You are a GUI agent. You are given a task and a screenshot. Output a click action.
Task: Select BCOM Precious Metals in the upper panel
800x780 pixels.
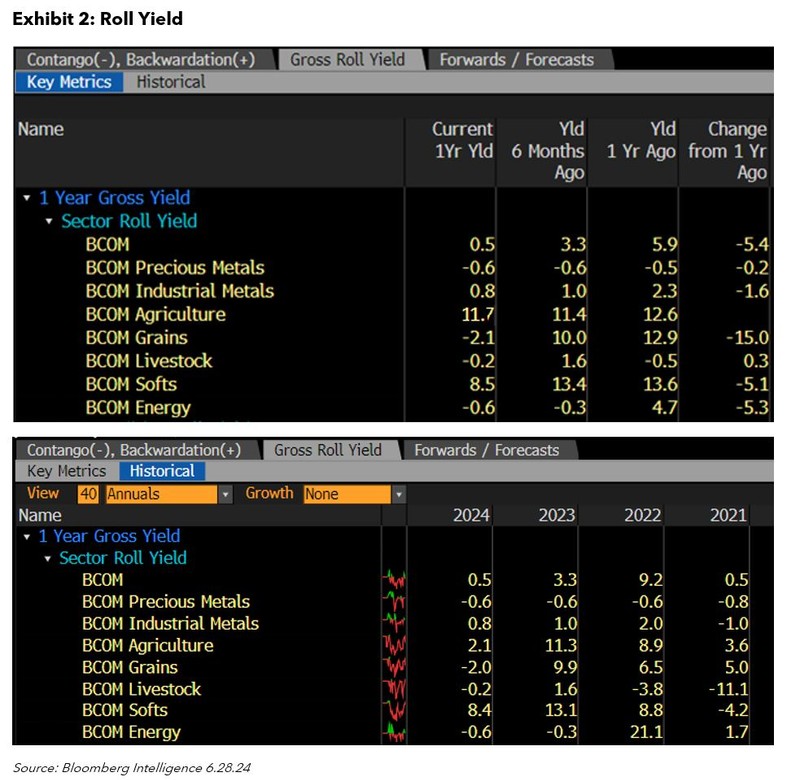[175, 268]
